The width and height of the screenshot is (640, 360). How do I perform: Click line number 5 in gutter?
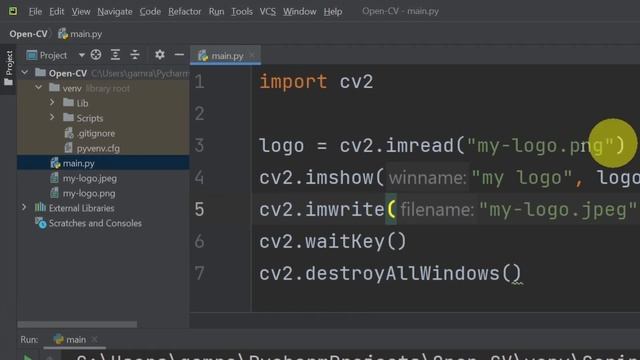point(199,209)
